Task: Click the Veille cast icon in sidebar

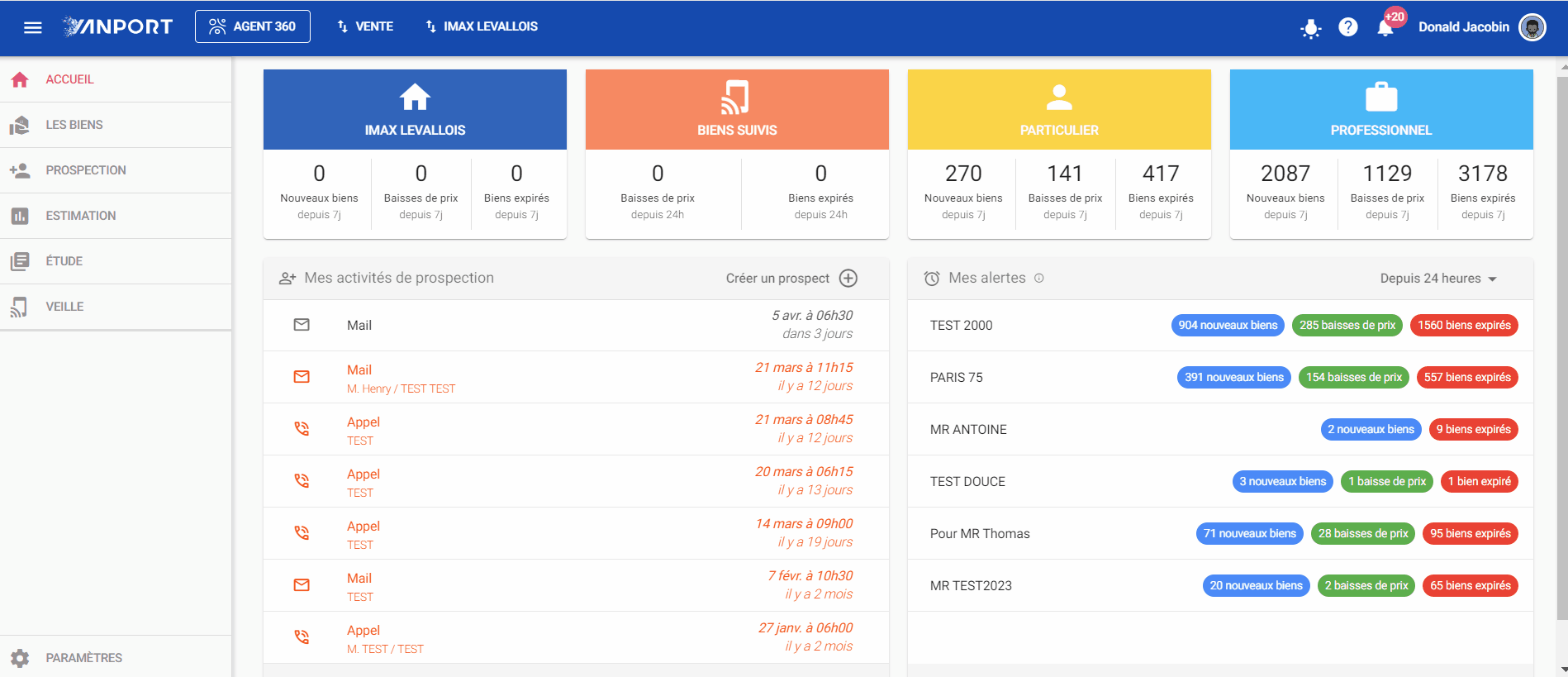Action: [20, 307]
